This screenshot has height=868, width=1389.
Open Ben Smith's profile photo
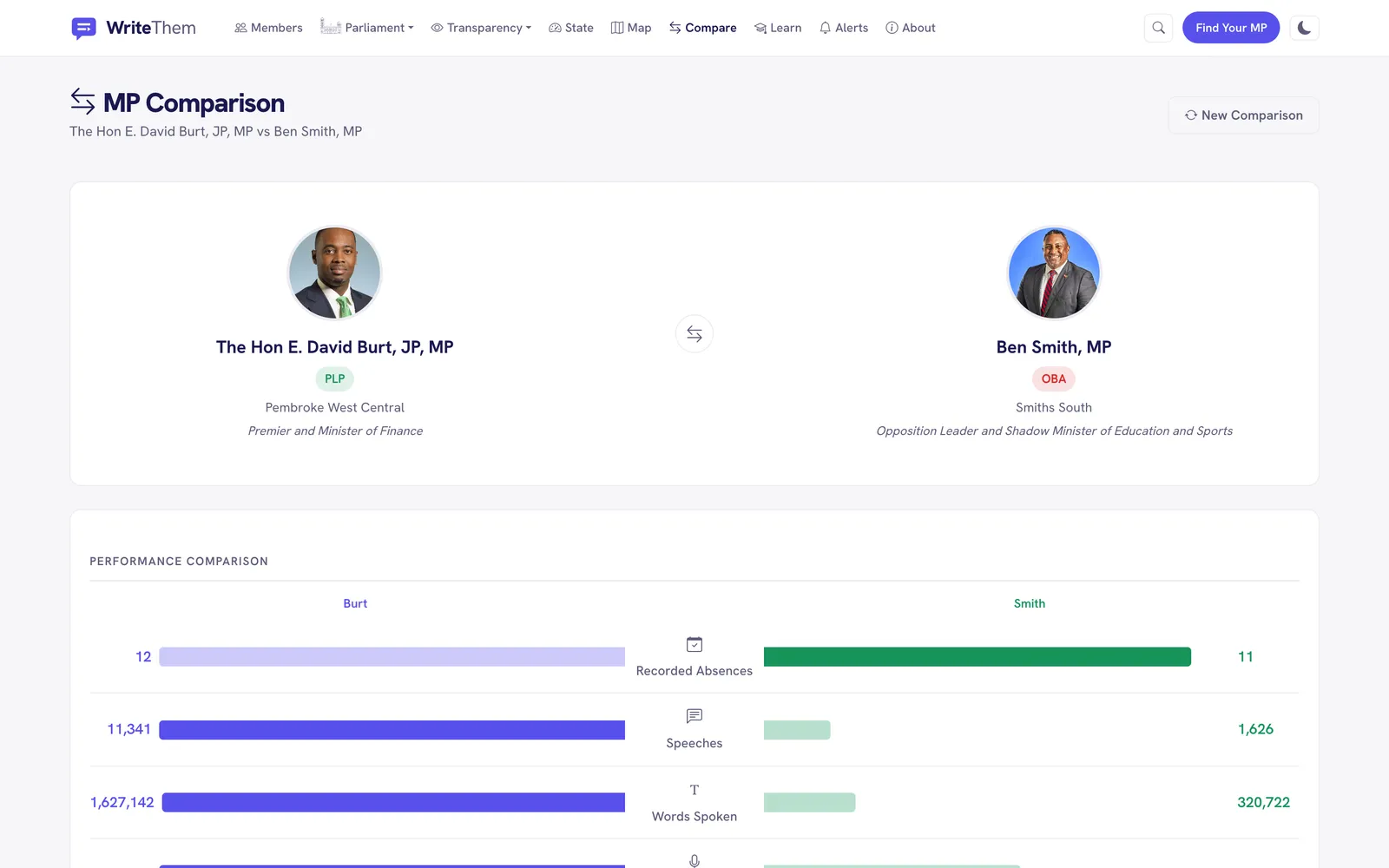[1054, 273]
